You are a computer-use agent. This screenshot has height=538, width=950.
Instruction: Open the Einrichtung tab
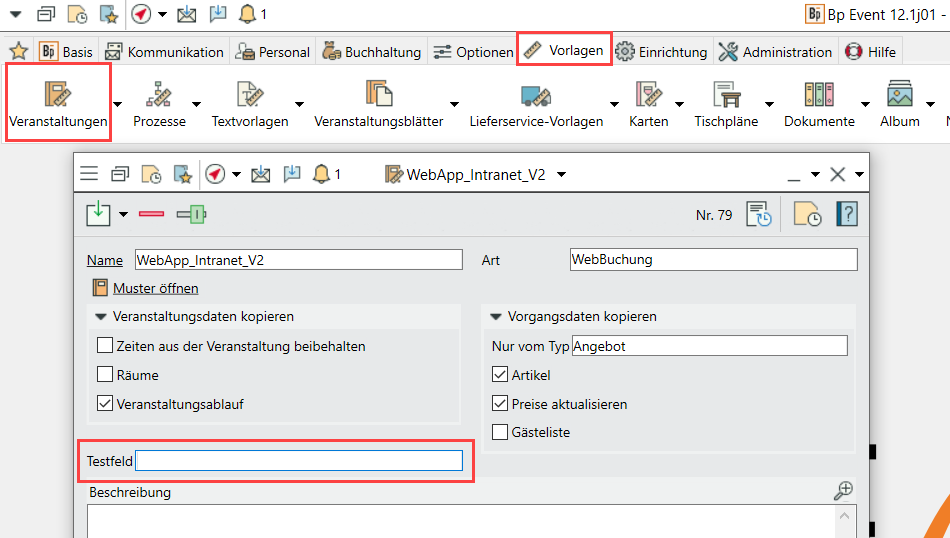click(662, 52)
